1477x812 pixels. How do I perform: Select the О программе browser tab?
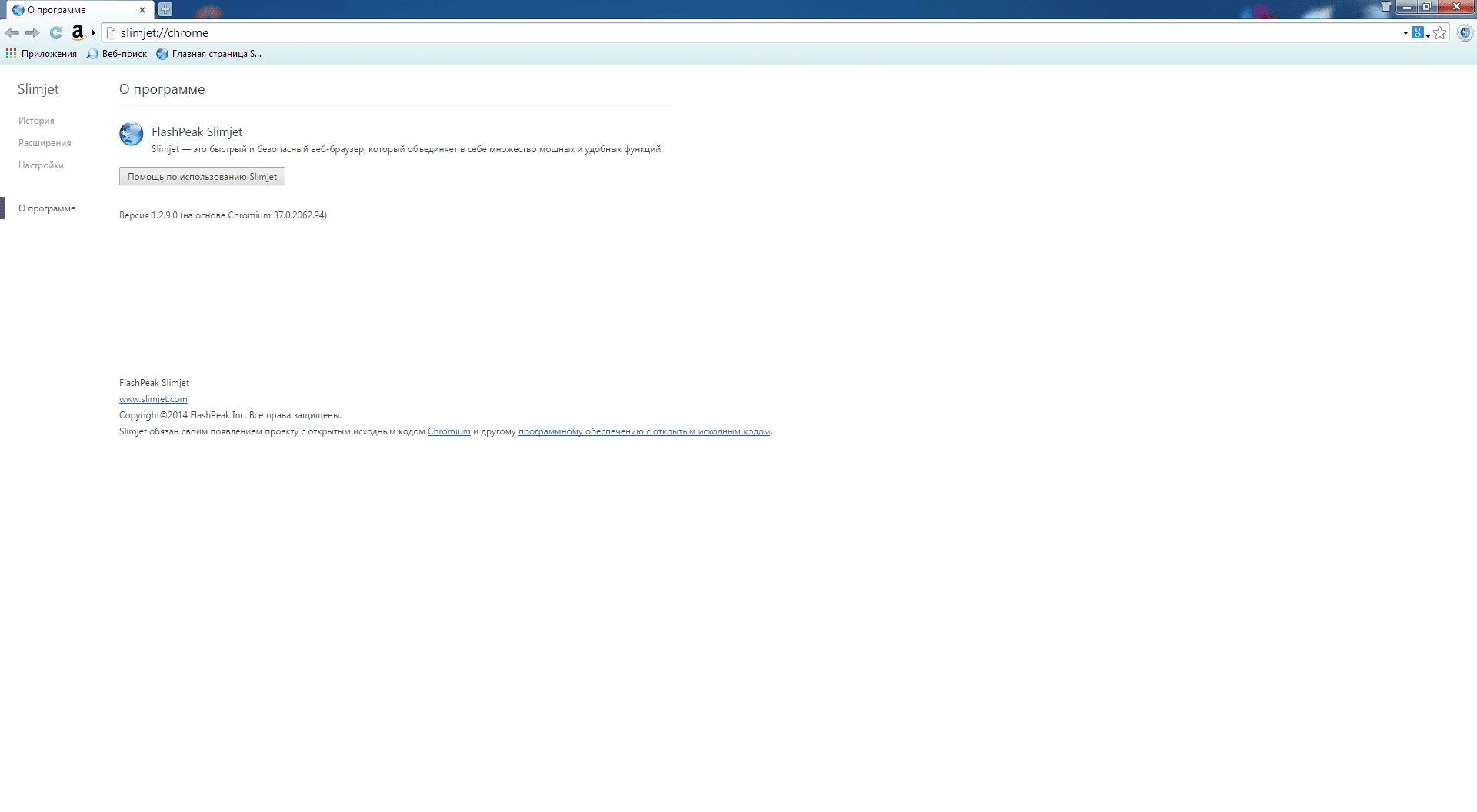tap(78, 10)
